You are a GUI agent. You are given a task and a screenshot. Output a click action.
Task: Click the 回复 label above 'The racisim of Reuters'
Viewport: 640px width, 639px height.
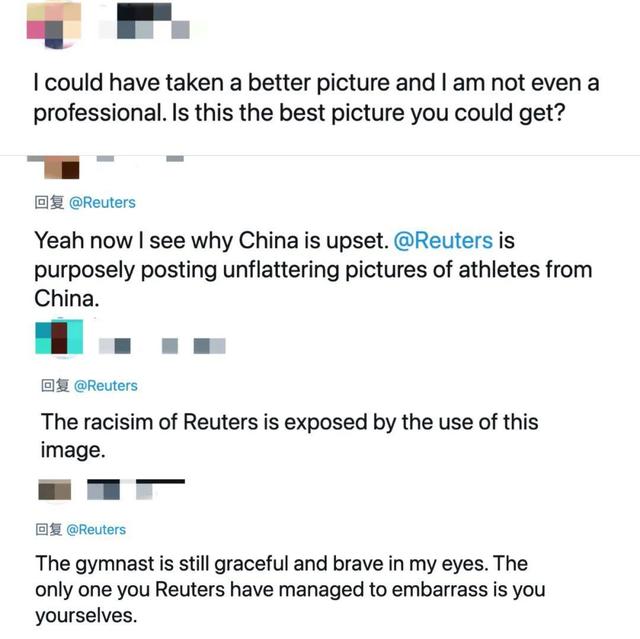click(55, 386)
